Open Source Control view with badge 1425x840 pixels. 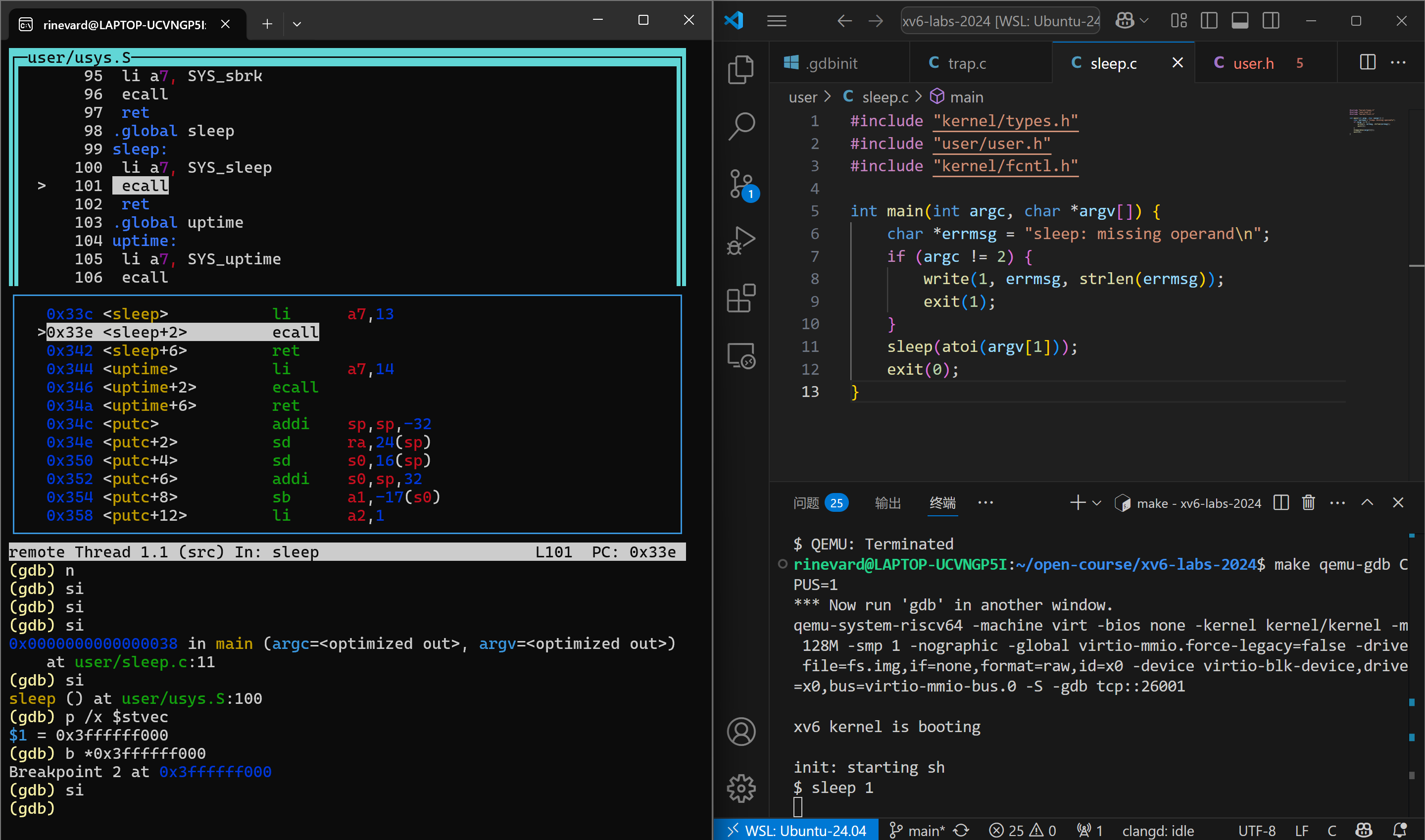740,184
